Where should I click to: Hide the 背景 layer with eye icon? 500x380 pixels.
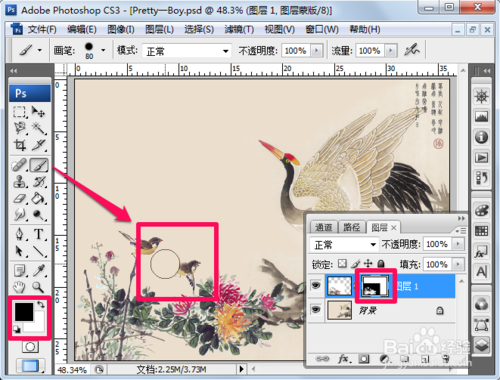tap(316, 310)
